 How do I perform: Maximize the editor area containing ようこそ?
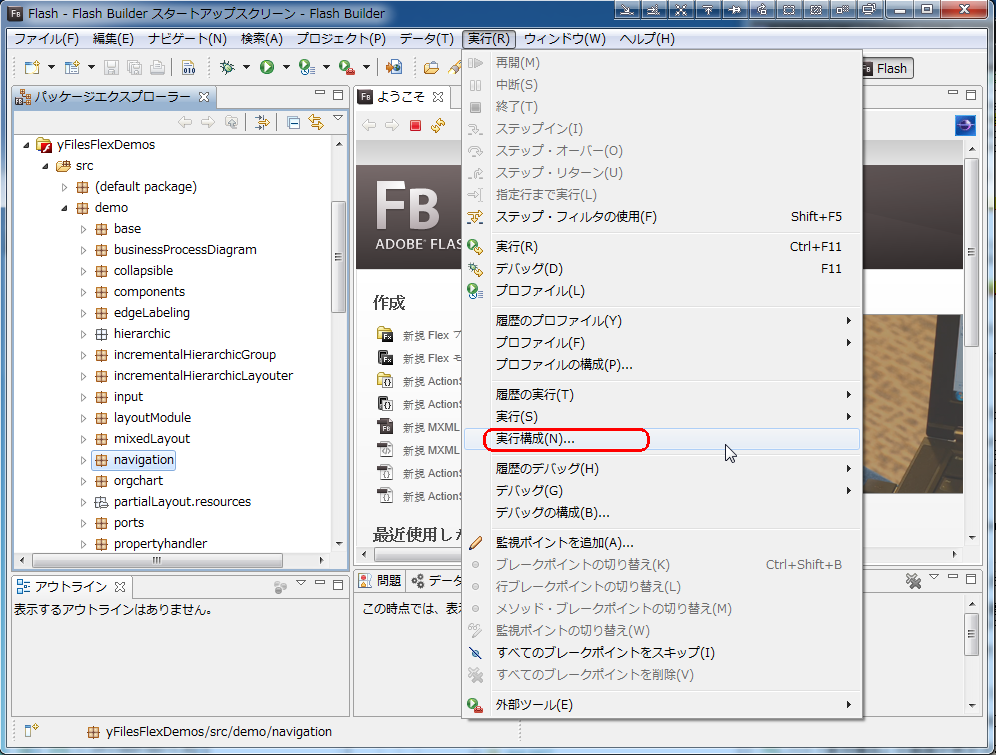point(971,95)
